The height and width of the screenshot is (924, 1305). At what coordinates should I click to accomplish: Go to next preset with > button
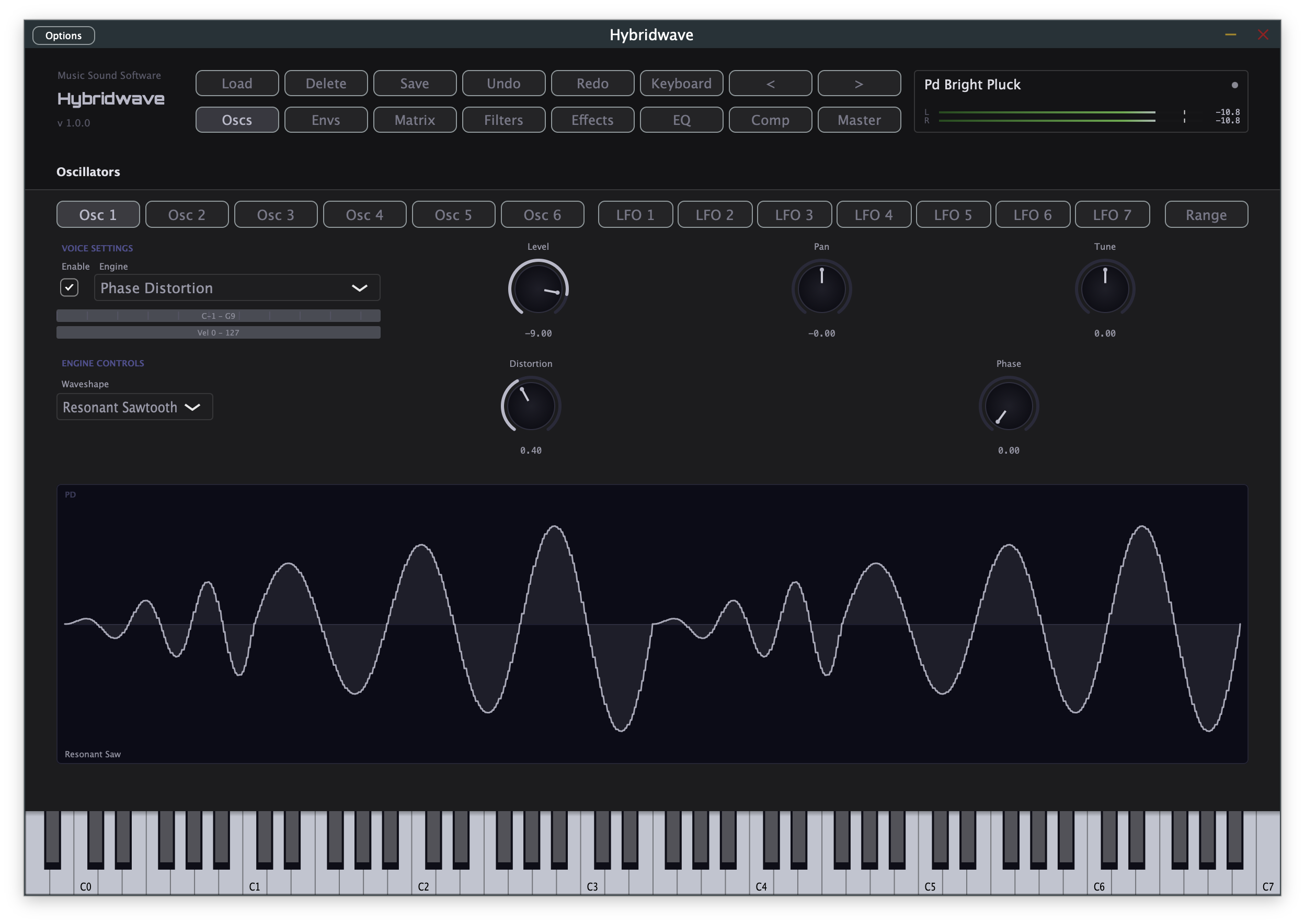click(x=858, y=83)
